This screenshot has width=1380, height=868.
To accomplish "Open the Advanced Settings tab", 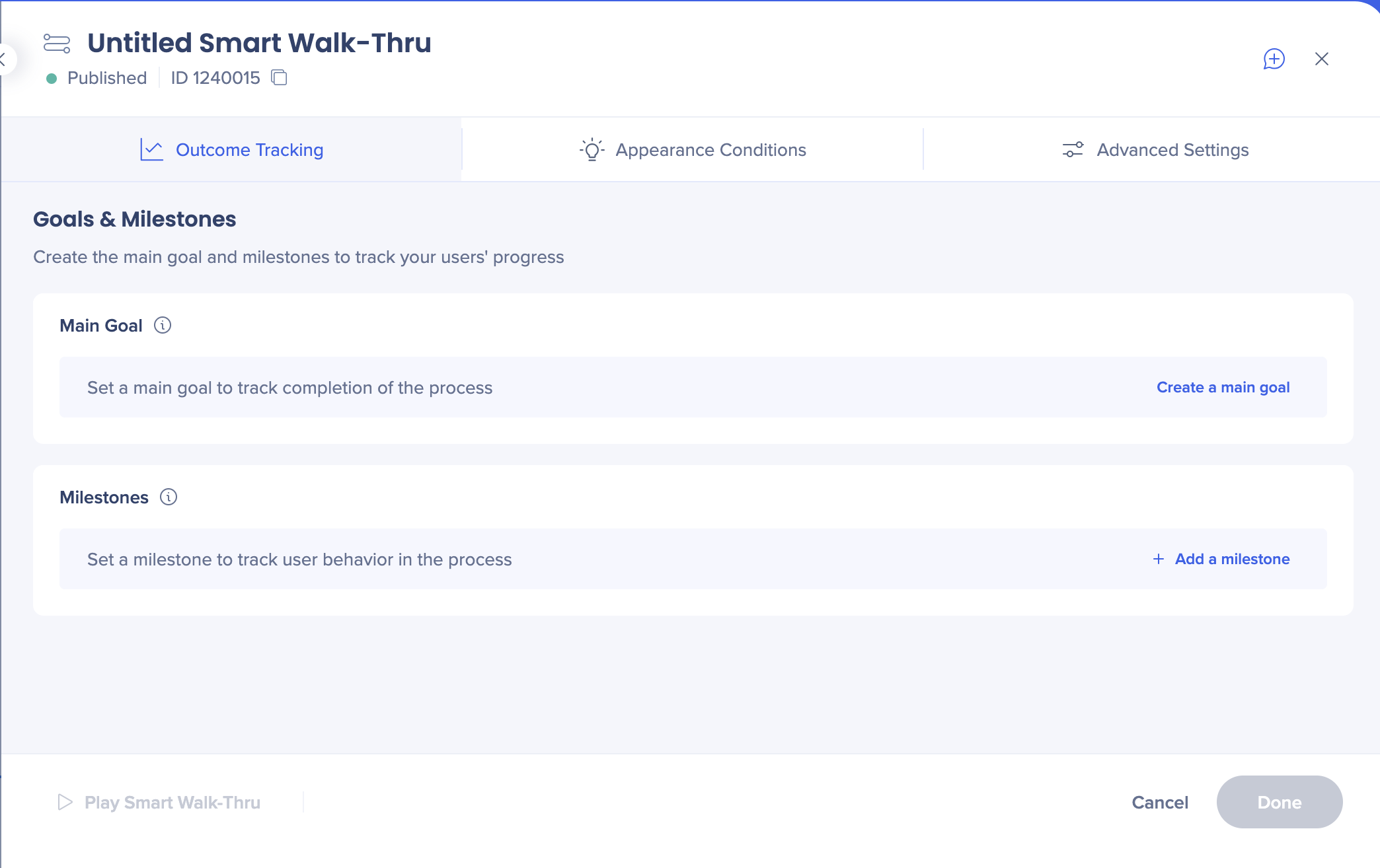I will coord(1155,150).
